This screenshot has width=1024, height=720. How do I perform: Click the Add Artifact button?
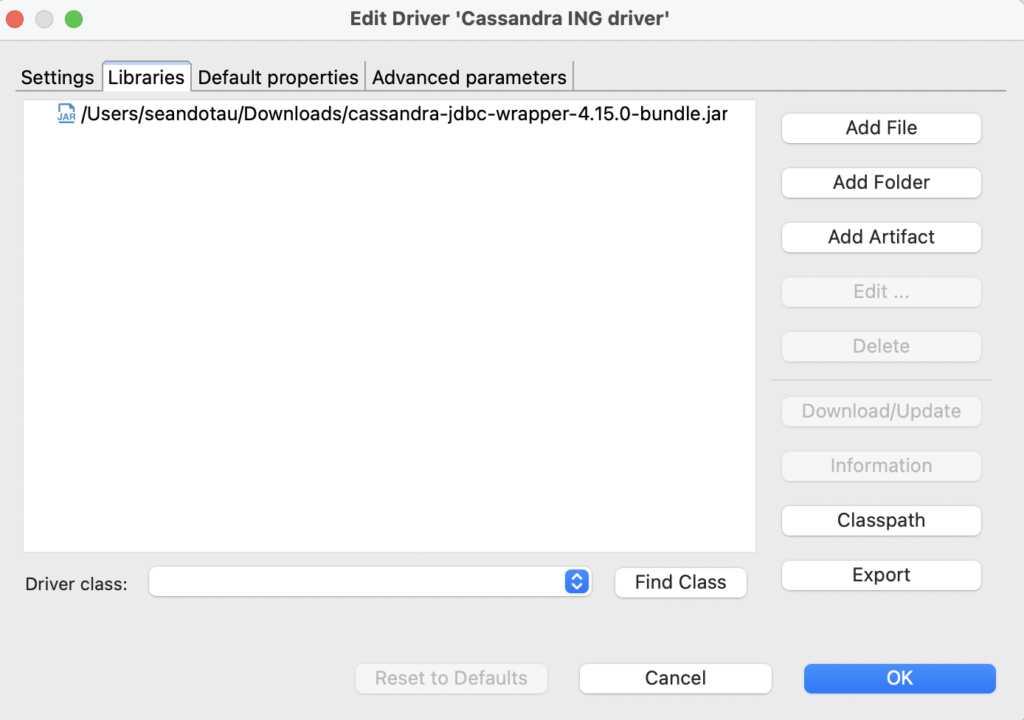pyautogui.click(x=881, y=237)
